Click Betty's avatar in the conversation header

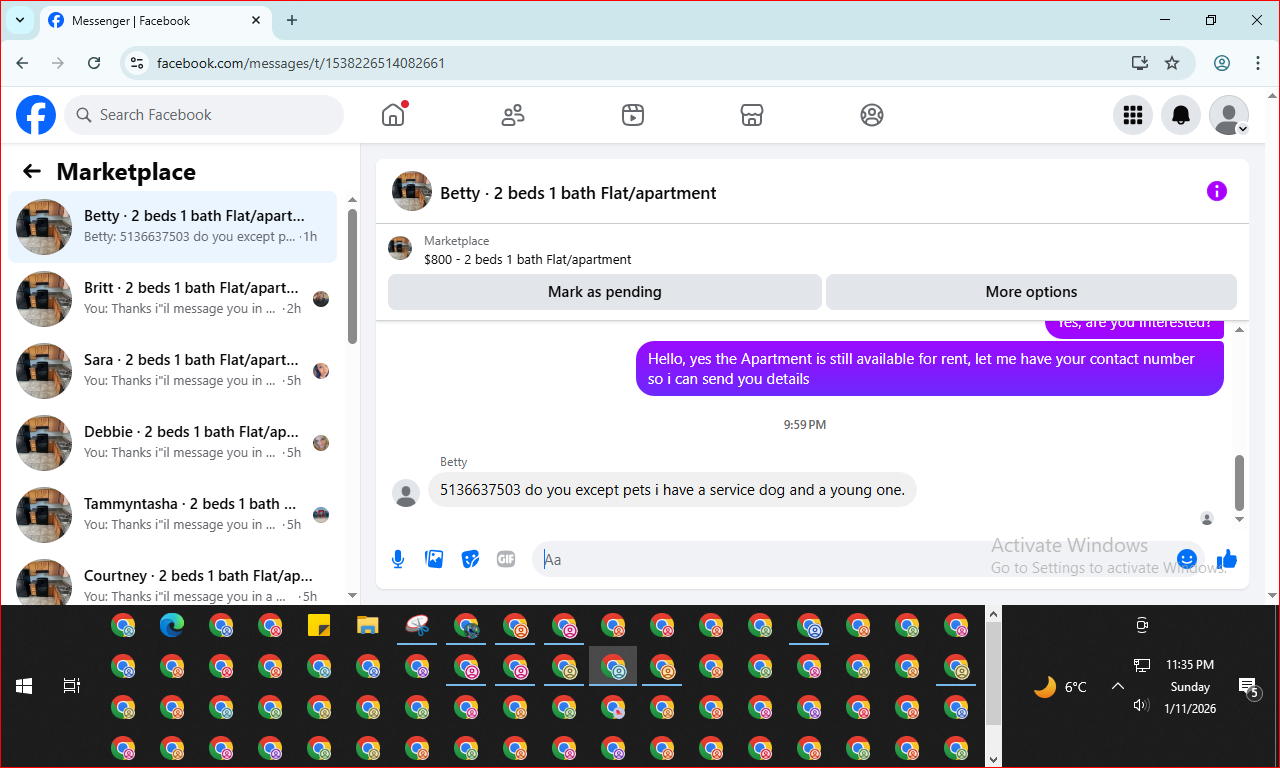(x=412, y=191)
